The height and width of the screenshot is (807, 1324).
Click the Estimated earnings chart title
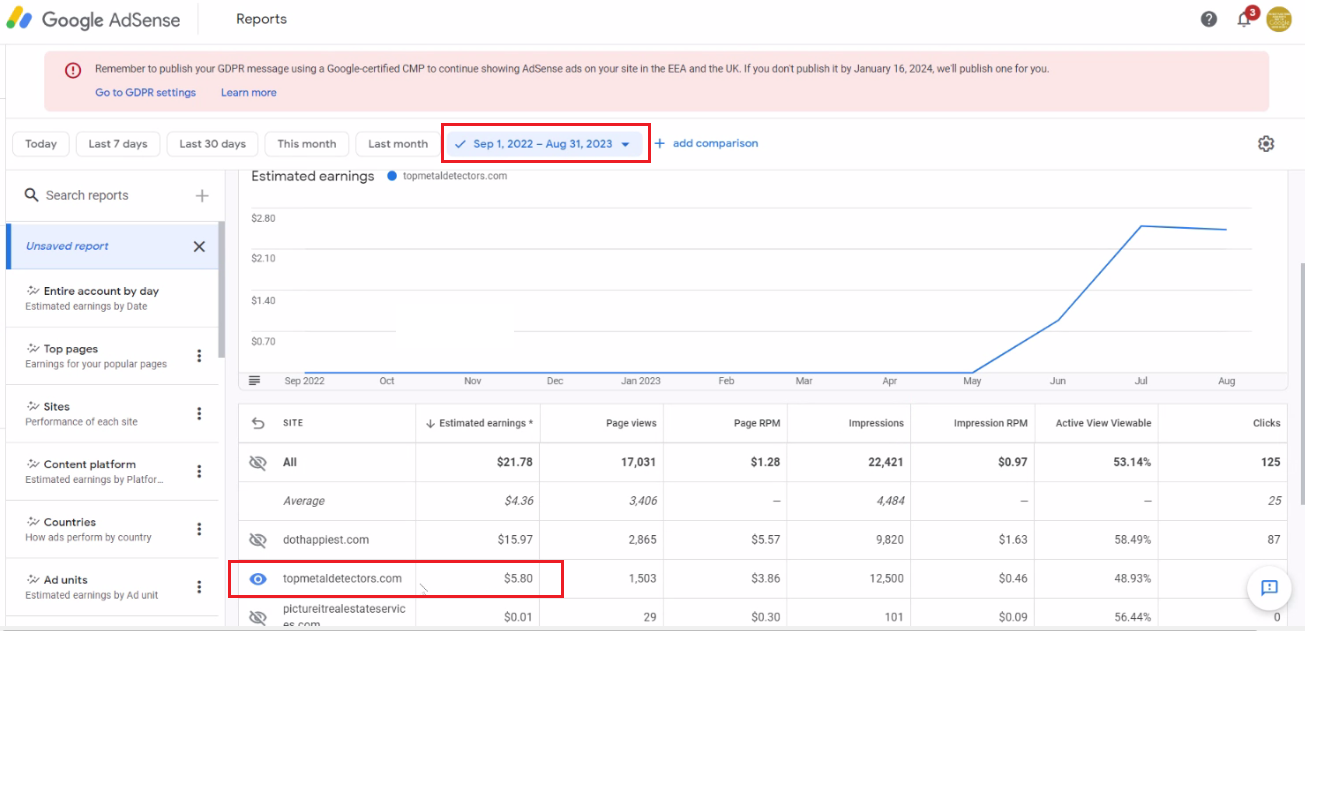pos(312,176)
